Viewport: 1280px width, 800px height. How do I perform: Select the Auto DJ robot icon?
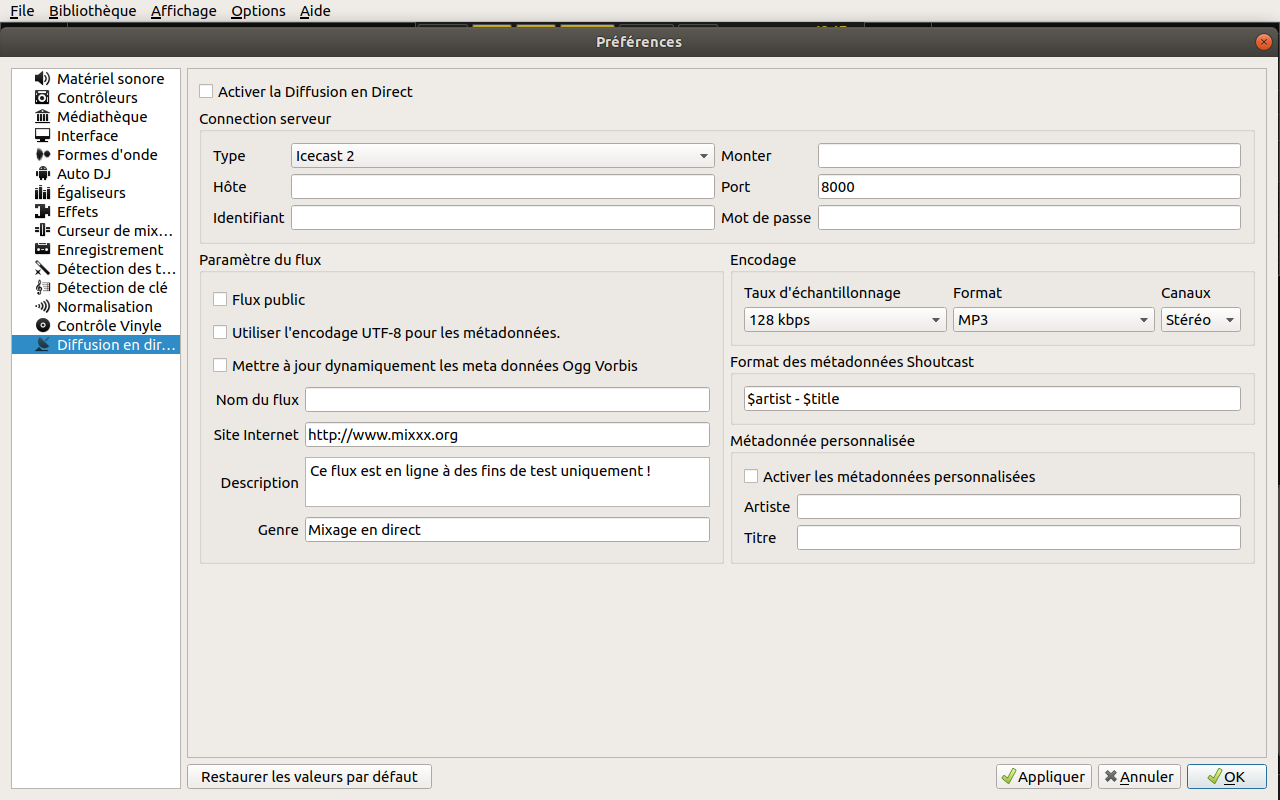click(42, 174)
